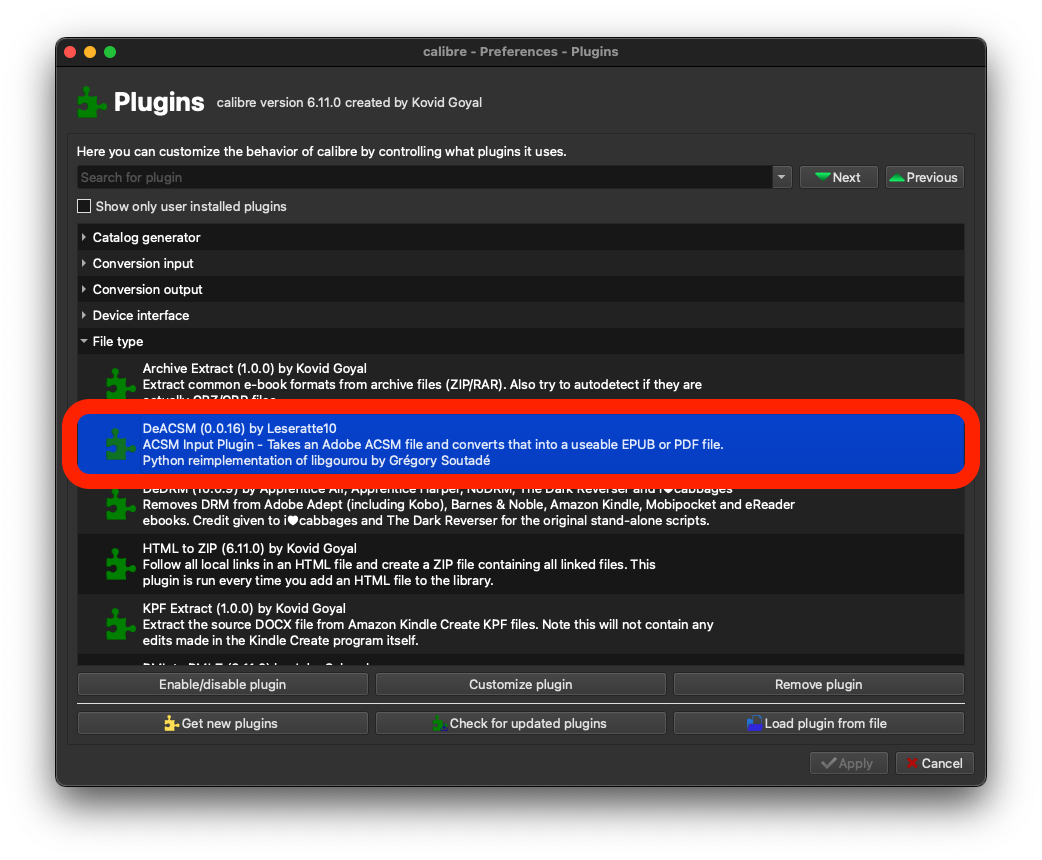Image resolution: width=1042 pixels, height=860 pixels.
Task: Click the blue icon on Load plugin from file
Action: (x=754, y=723)
